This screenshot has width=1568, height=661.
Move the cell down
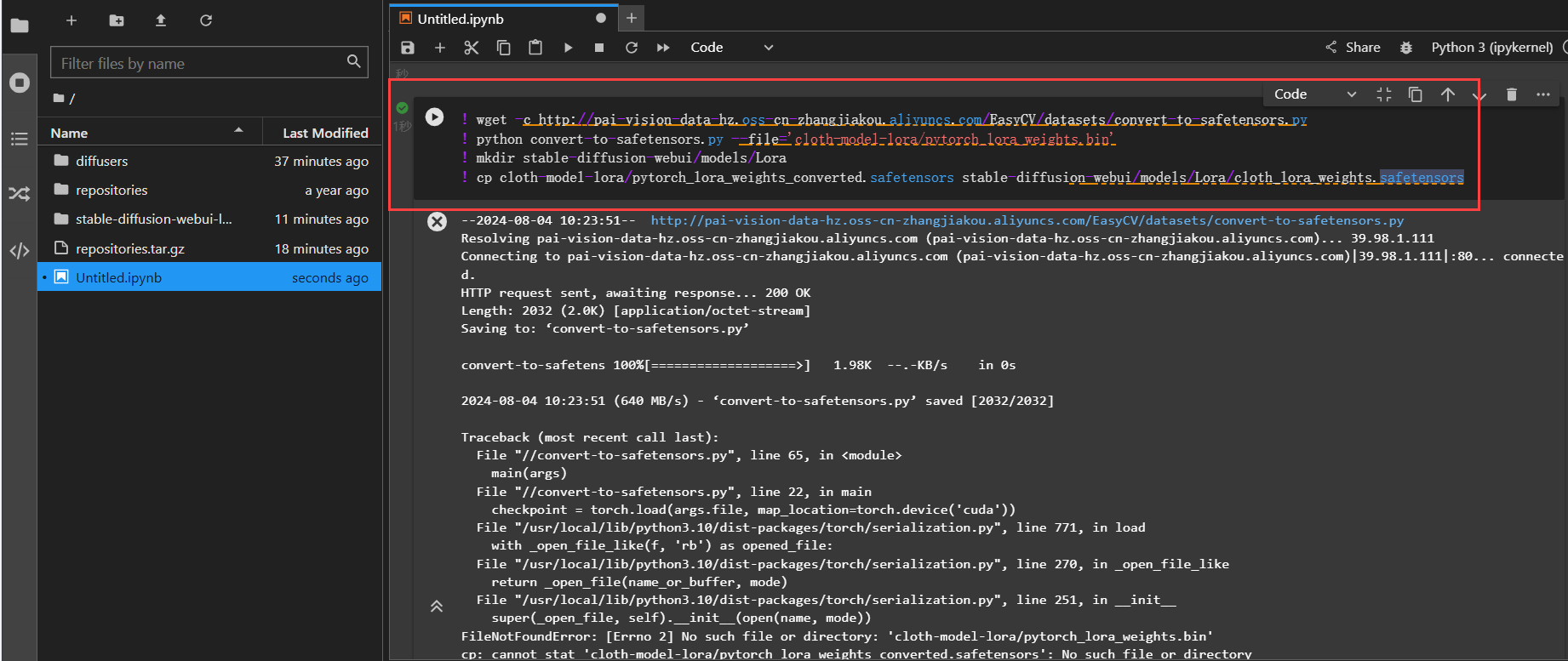(x=1479, y=94)
